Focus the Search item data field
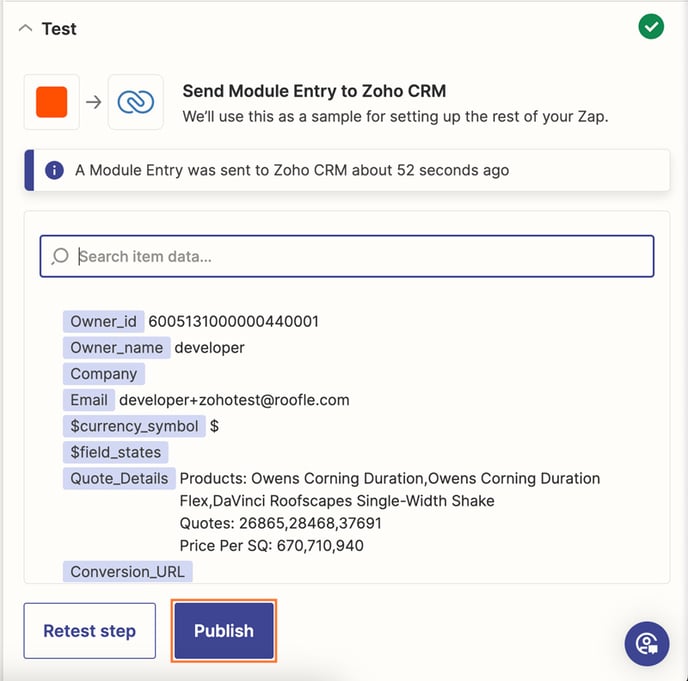 pyautogui.click(x=347, y=256)
